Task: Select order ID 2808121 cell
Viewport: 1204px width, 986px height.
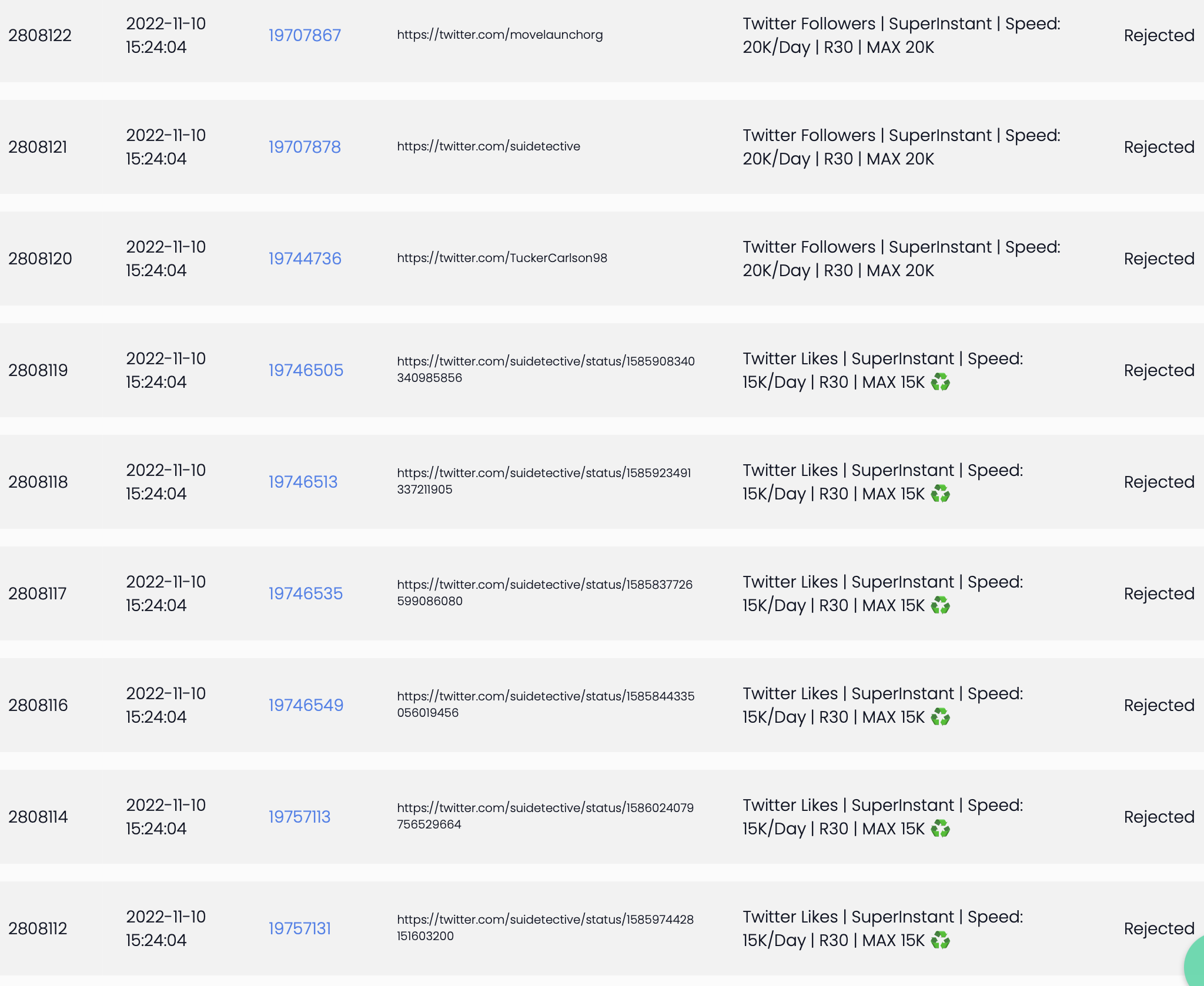Action: click(x=38, y=147)
